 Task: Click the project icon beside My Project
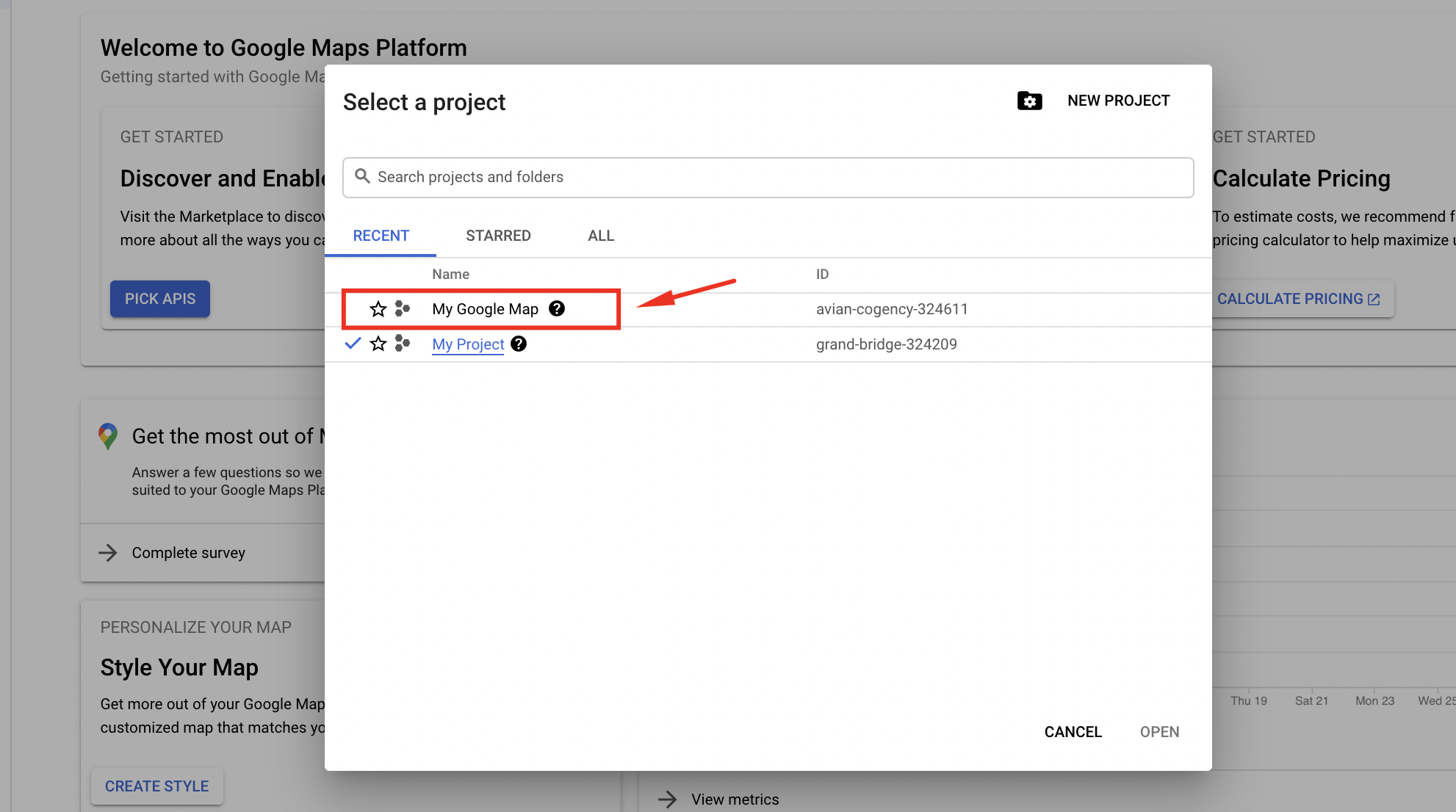[402, 344]
